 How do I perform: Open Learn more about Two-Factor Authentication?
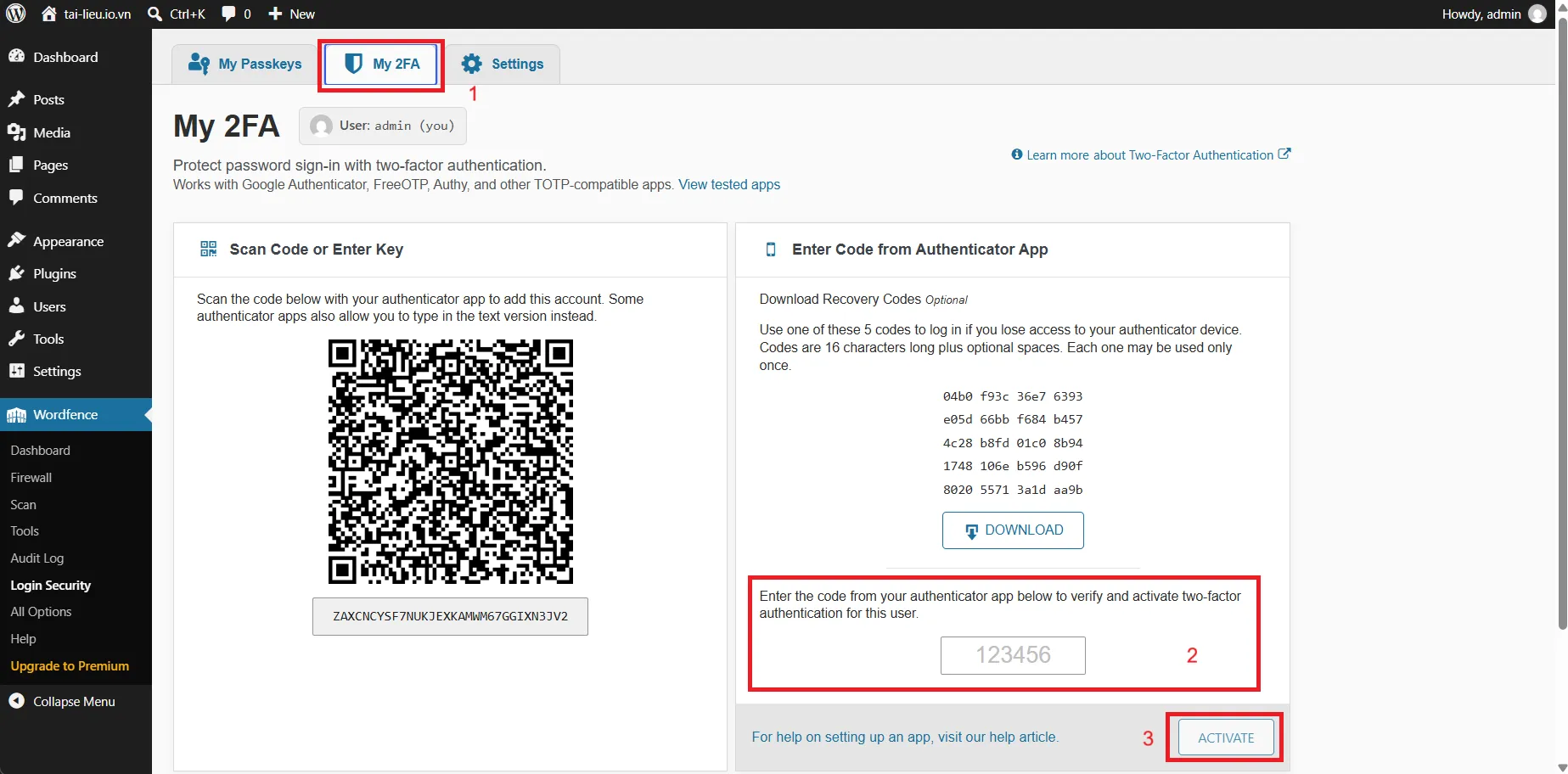(1150, 154)
